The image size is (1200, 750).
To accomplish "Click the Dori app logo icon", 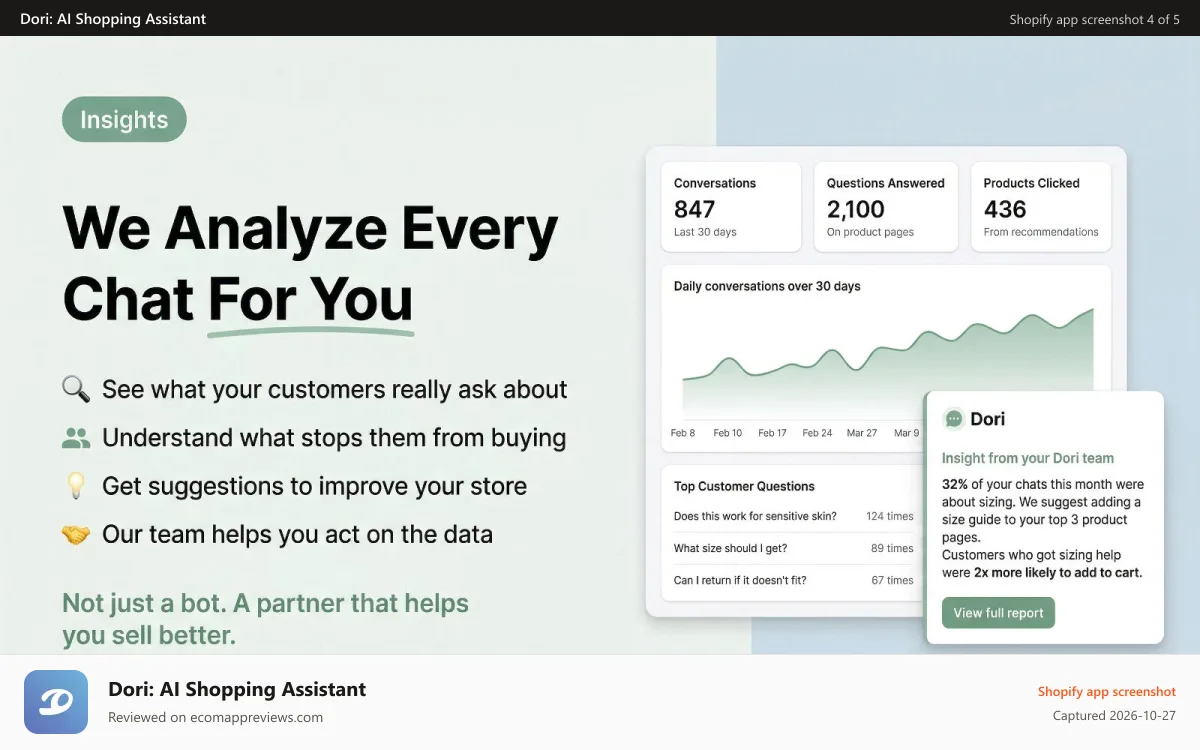I will click(x=56, y=702).
